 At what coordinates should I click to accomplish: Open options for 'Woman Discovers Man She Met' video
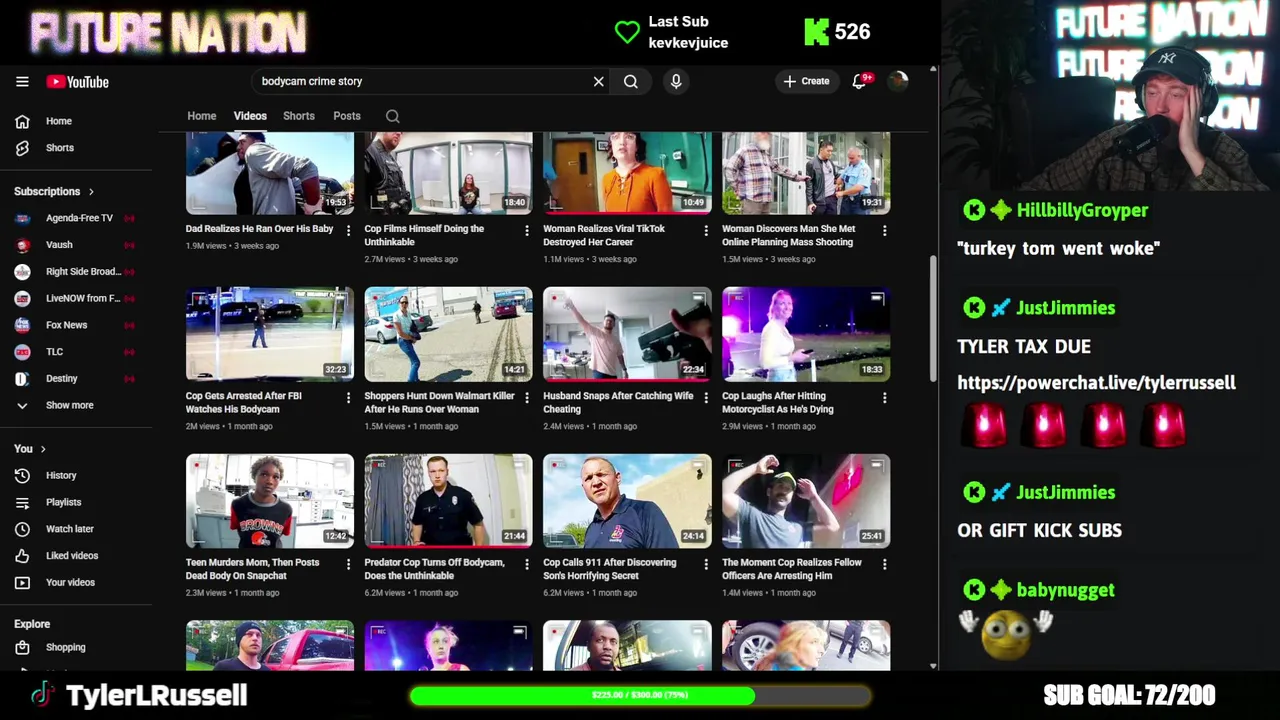884,231
